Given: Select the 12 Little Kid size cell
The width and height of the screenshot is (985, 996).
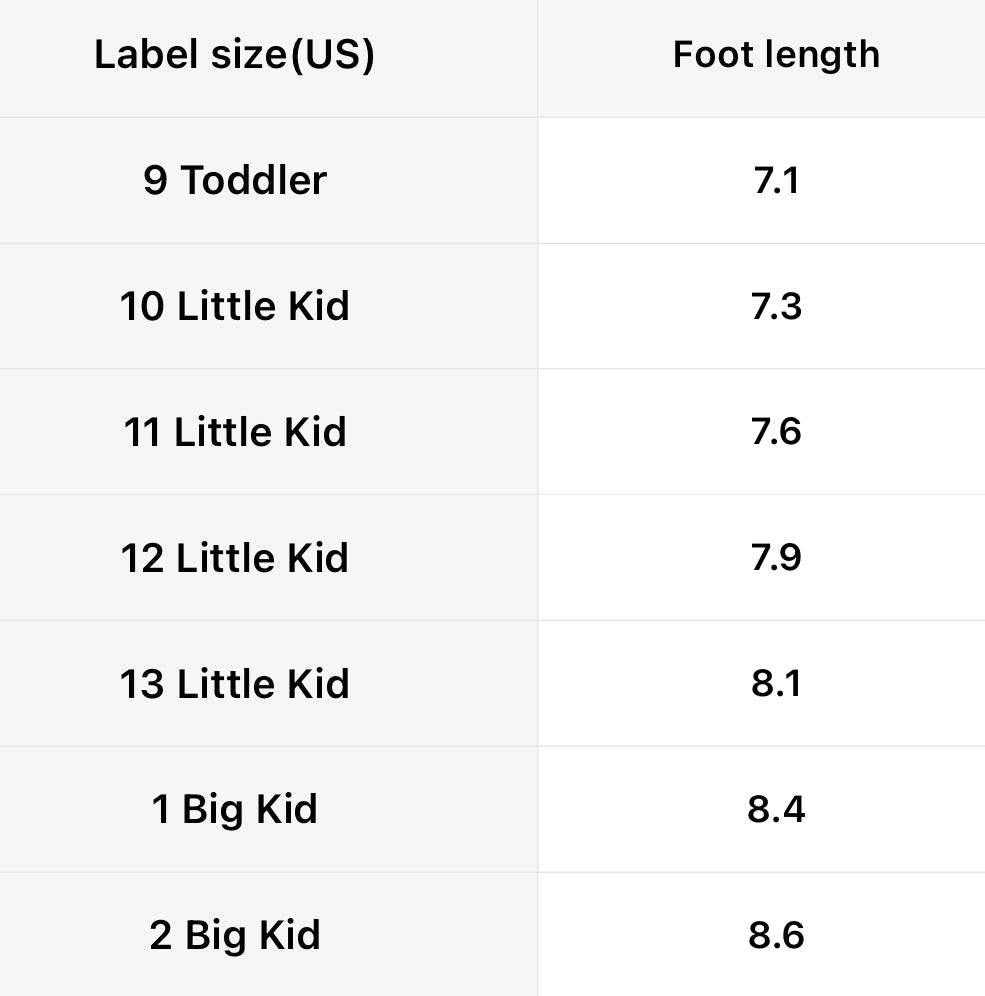Looking at the screenshot, I should click(x=235, y=558).
